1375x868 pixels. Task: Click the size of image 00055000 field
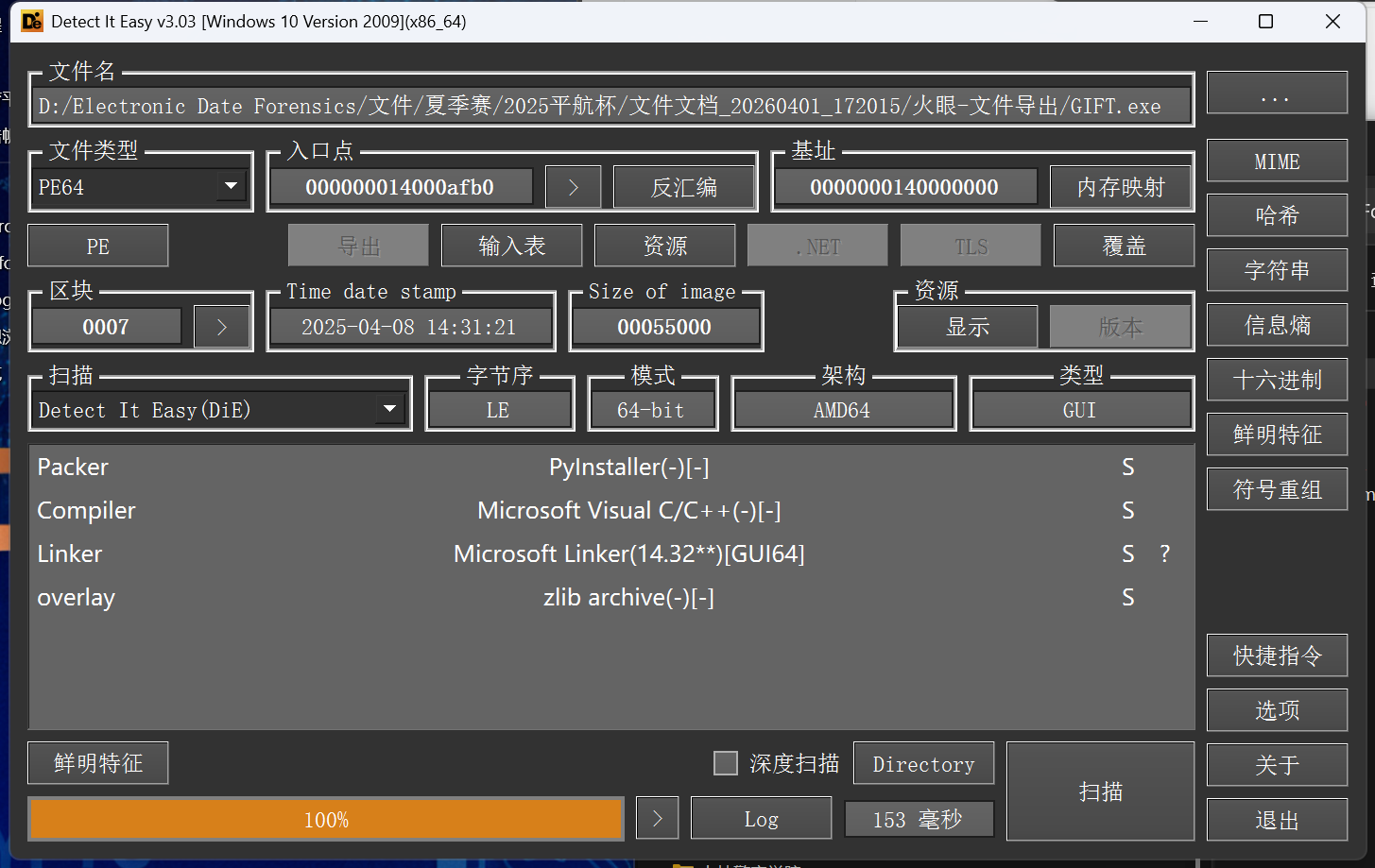coord(665,327)
